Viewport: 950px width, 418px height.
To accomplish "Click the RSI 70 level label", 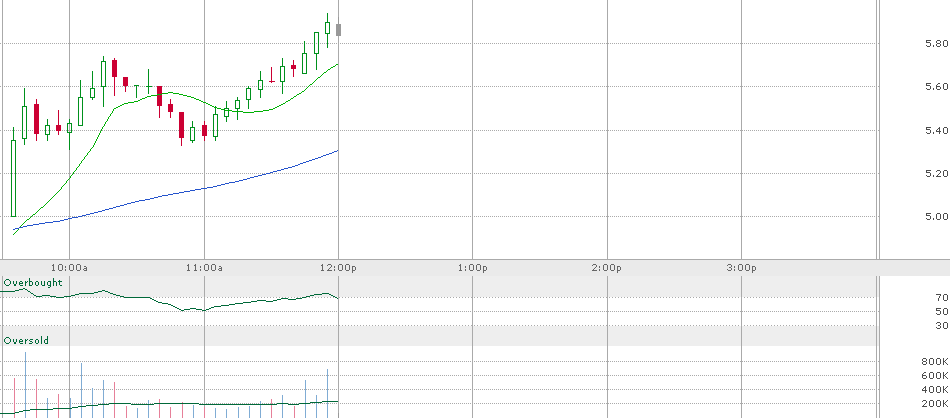I will 942,297.
